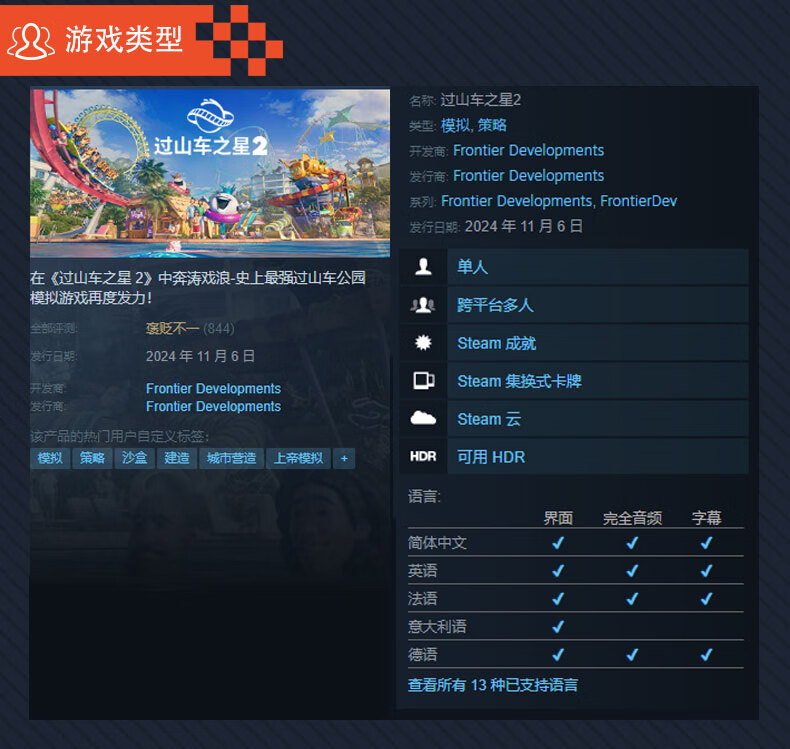Click the 英语 language row label
Screen dimensions: 790x749
pyautogui.click(x=422, y=571)
